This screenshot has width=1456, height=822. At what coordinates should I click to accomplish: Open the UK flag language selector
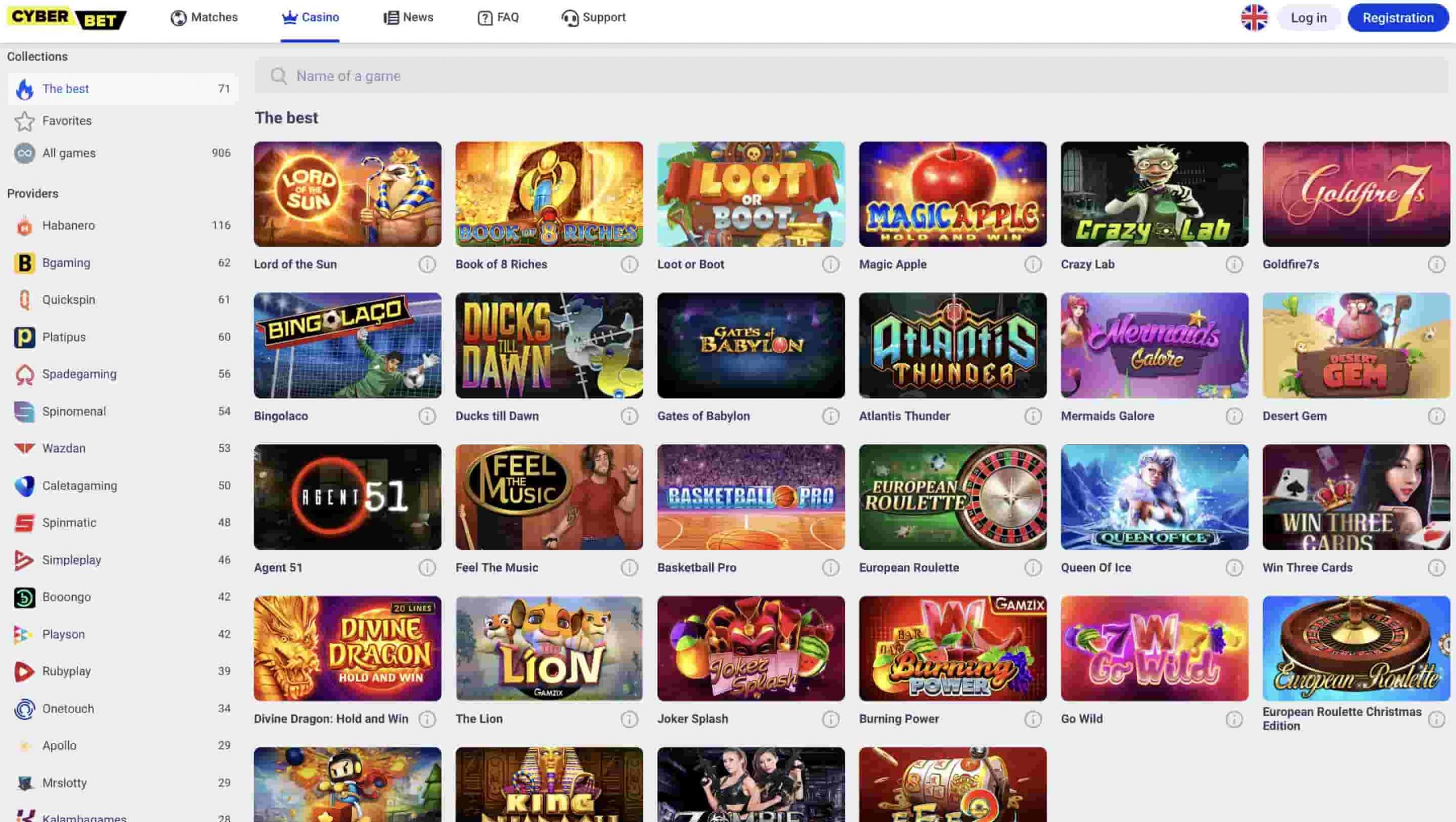tap(1254, 18)
